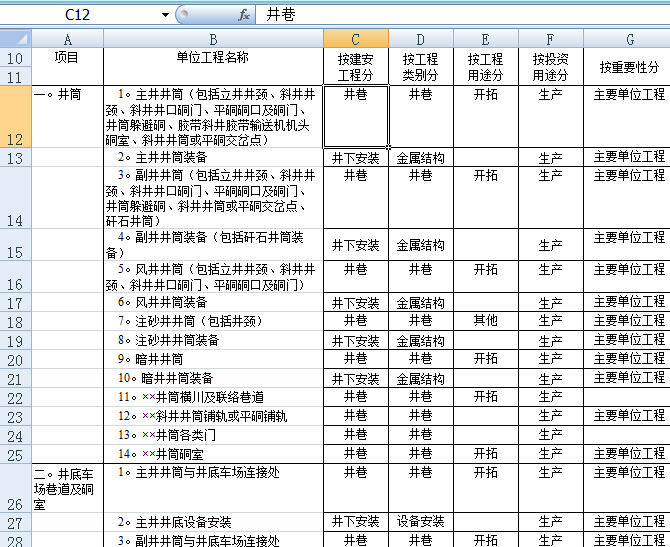Click 开拓 cell in row 25

coord(485,454)
